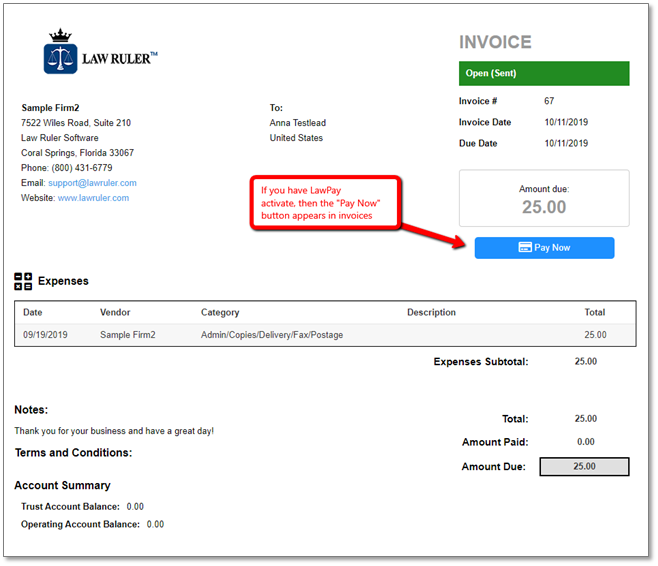Click vendor cell Sample Firm2 in expenses table
The height and width of the screenshot is (566, 658).
(128, 335)
